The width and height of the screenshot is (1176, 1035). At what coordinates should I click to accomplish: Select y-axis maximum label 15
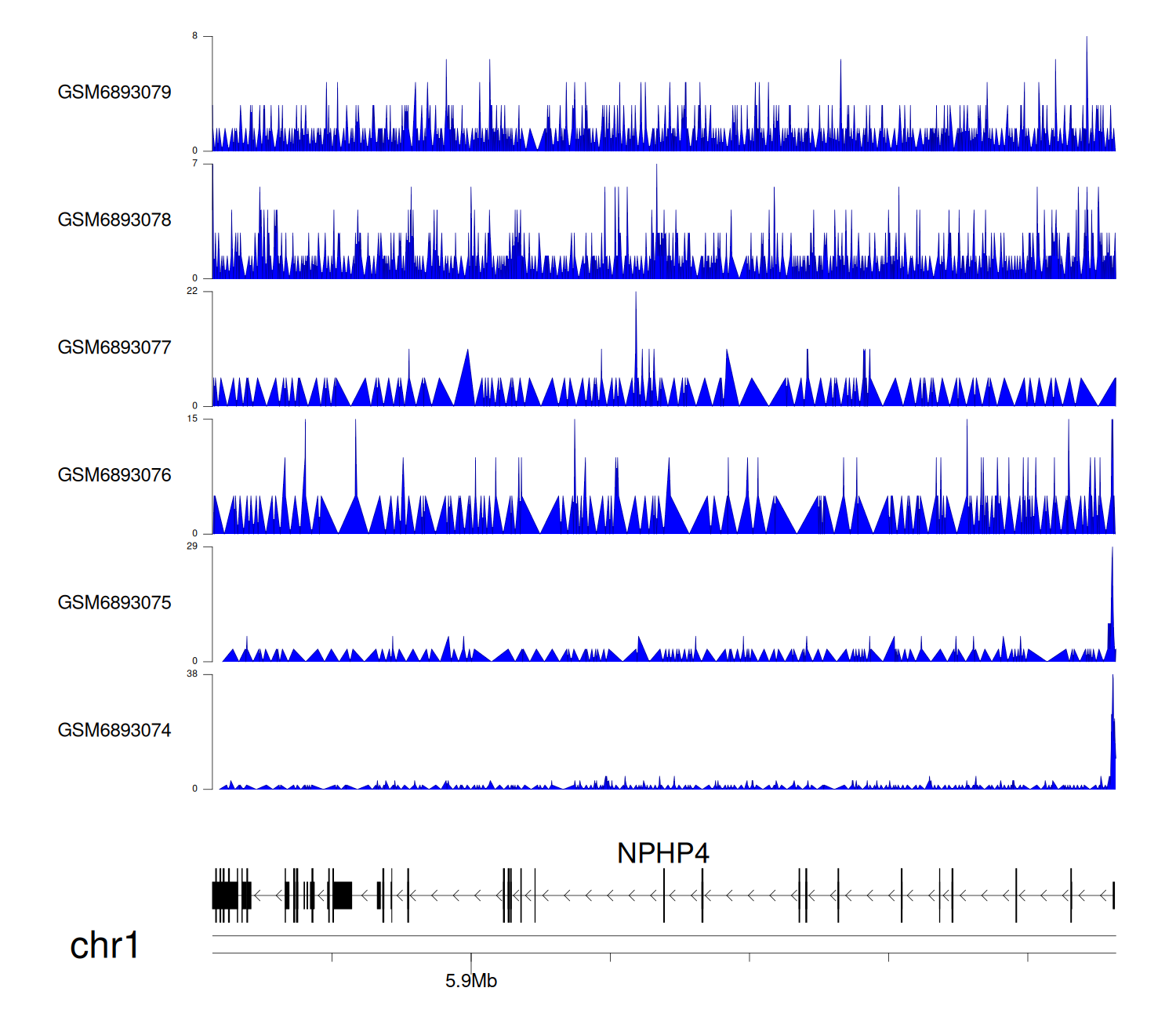[192, 419]
